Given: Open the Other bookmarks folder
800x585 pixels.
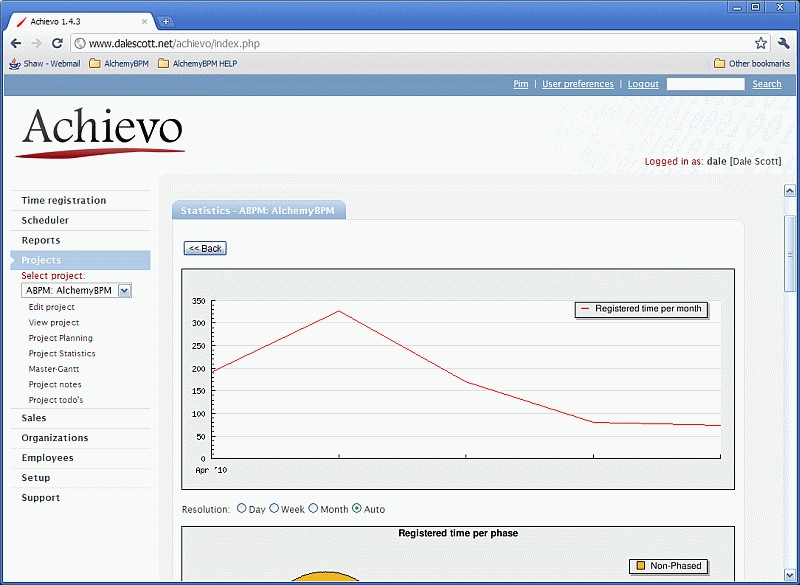Looking at the screenshot, I should tap(752, 64).
